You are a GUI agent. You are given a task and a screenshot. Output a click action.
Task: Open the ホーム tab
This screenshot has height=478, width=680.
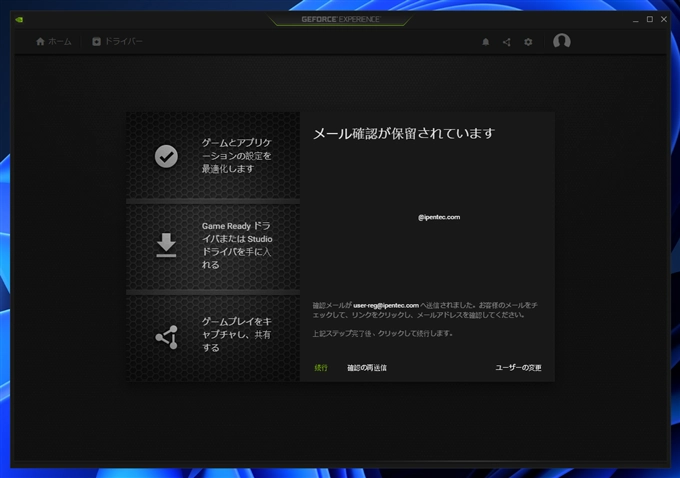pyautogui.click(x=54, y=42)
